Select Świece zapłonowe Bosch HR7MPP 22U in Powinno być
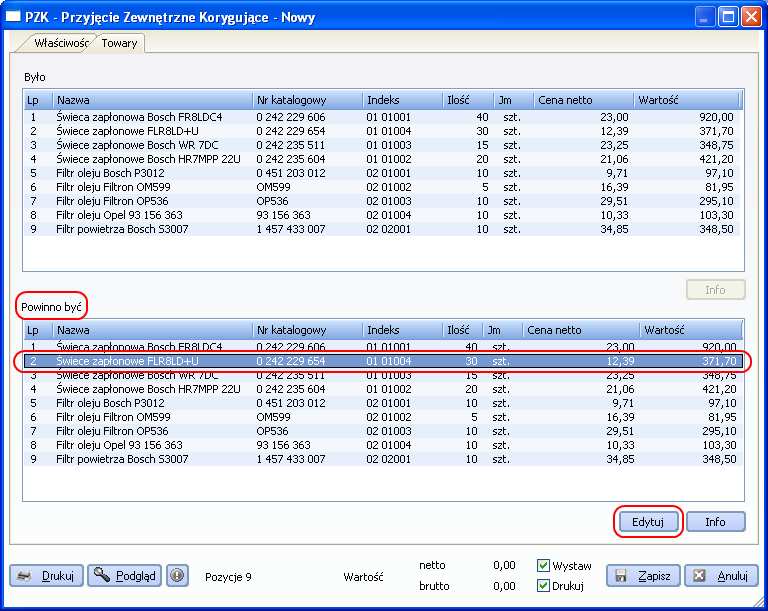The image size is (768, 611). [x=384, y=389]
